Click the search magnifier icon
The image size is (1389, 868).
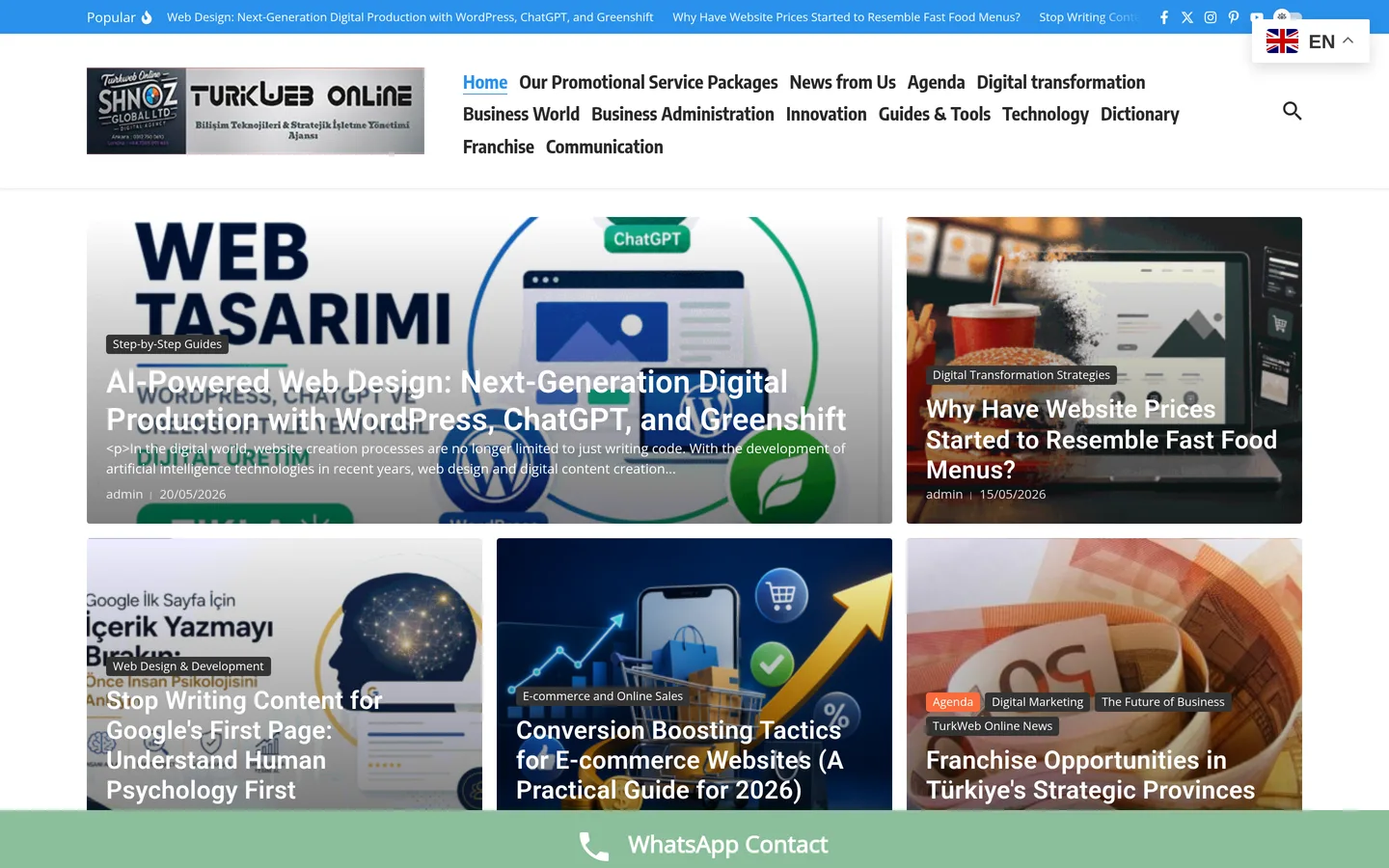(1293, 111)
